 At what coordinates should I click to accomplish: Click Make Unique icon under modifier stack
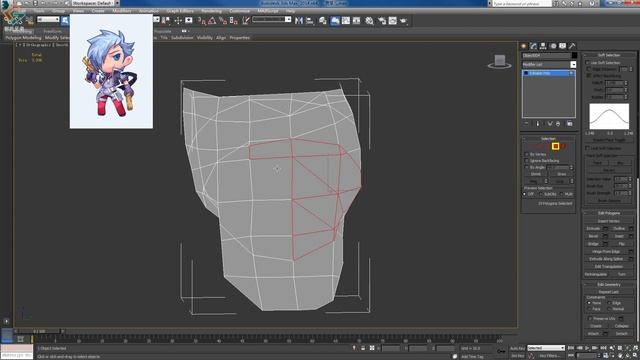[x=550, y=124]
